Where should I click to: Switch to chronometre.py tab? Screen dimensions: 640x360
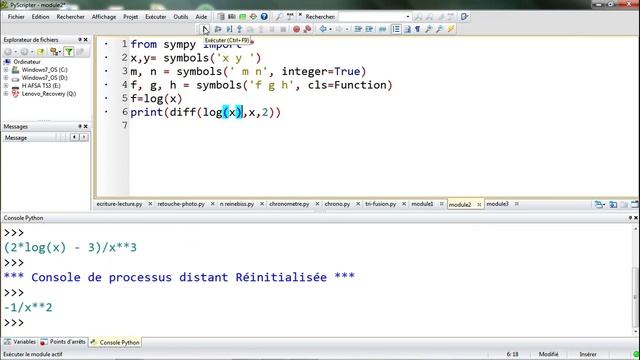[289, 204]
